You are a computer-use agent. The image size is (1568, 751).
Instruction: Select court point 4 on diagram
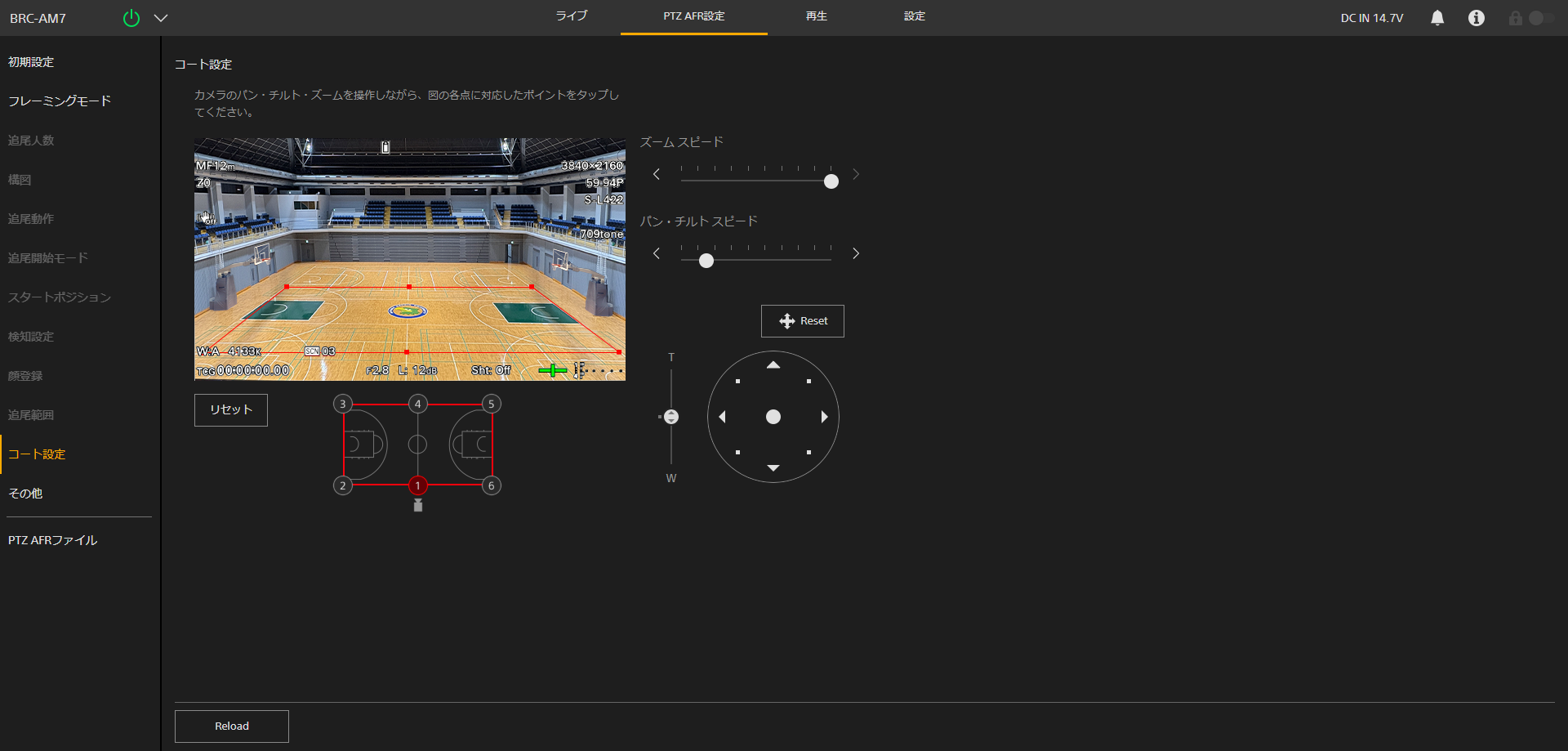417,404
